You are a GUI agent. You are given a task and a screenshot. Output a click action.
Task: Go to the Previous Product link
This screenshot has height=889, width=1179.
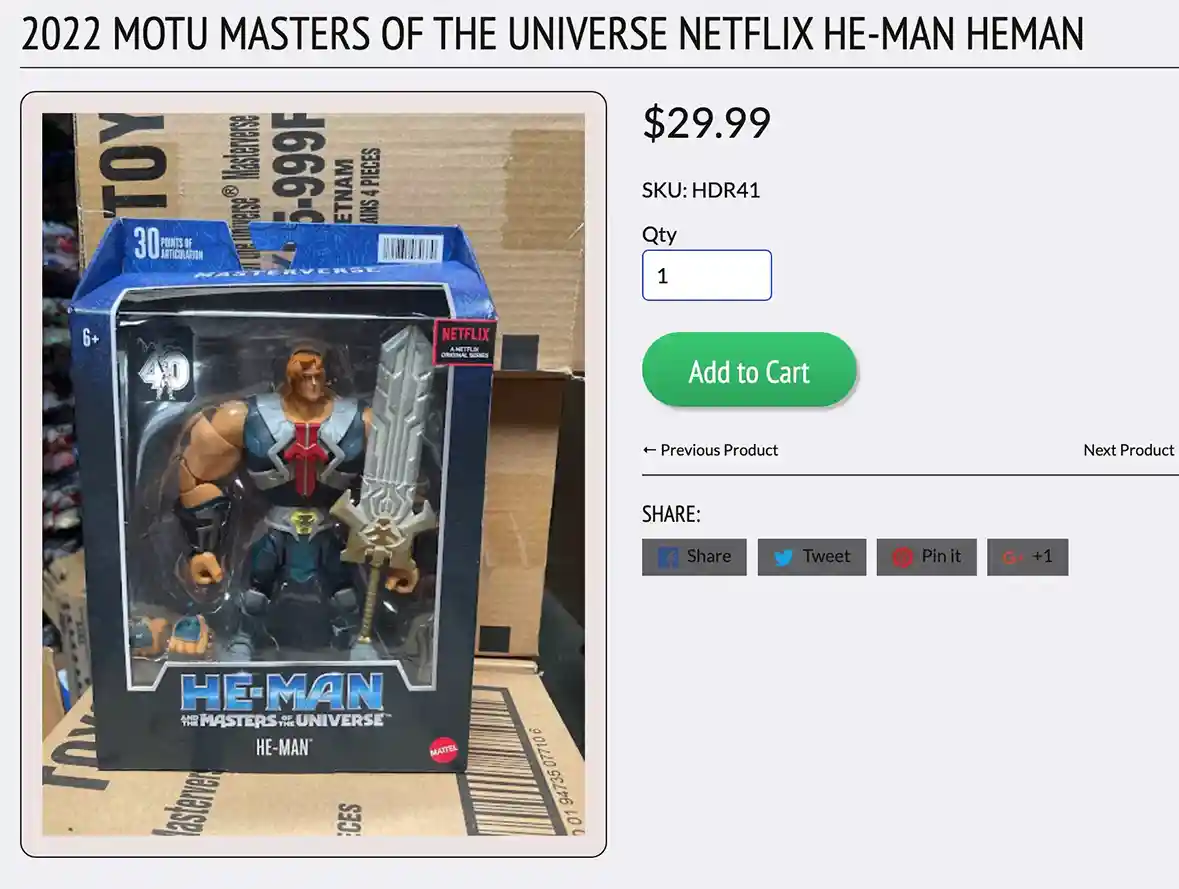pos(711,450)
